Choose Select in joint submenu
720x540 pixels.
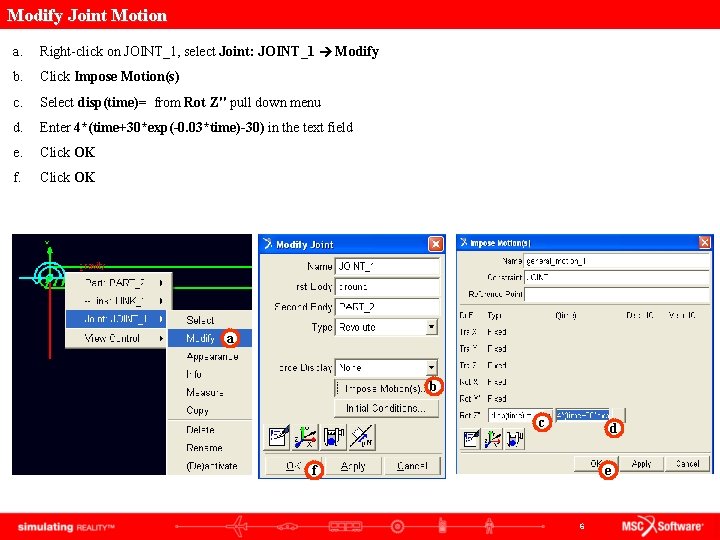point(210,320)
